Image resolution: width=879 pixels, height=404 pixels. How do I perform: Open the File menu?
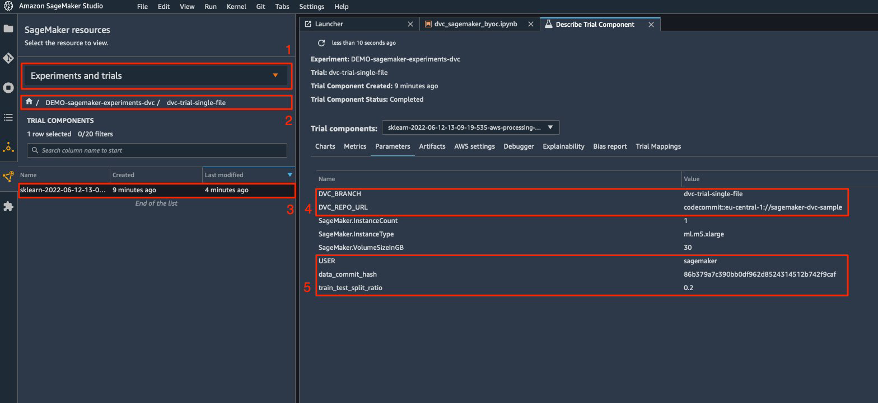142,7
